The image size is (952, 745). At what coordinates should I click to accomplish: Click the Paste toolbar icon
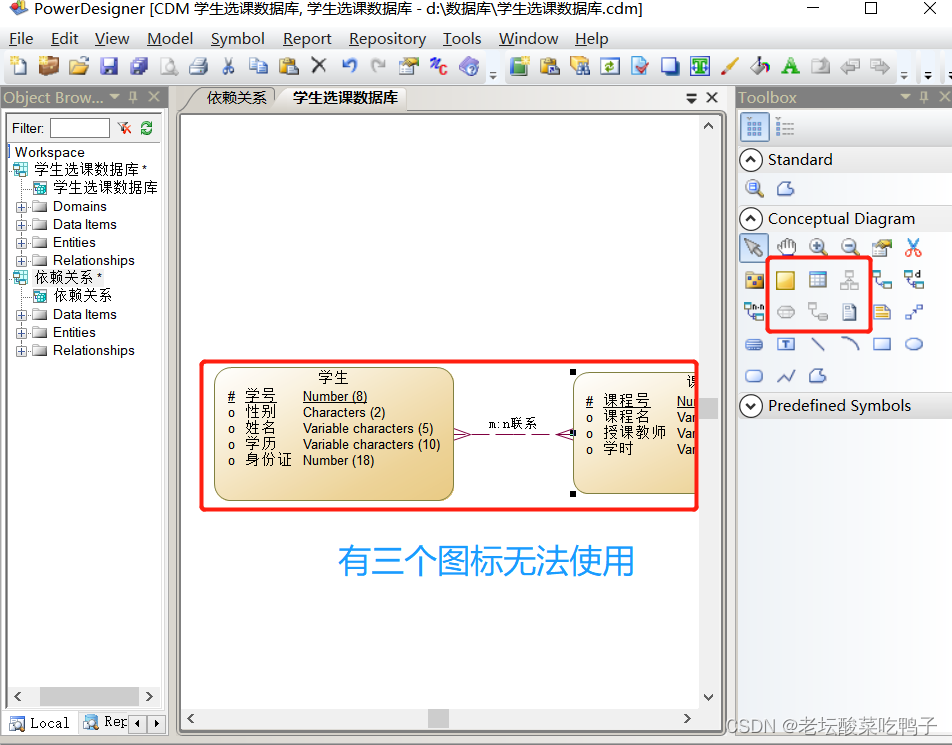point(288,66)
